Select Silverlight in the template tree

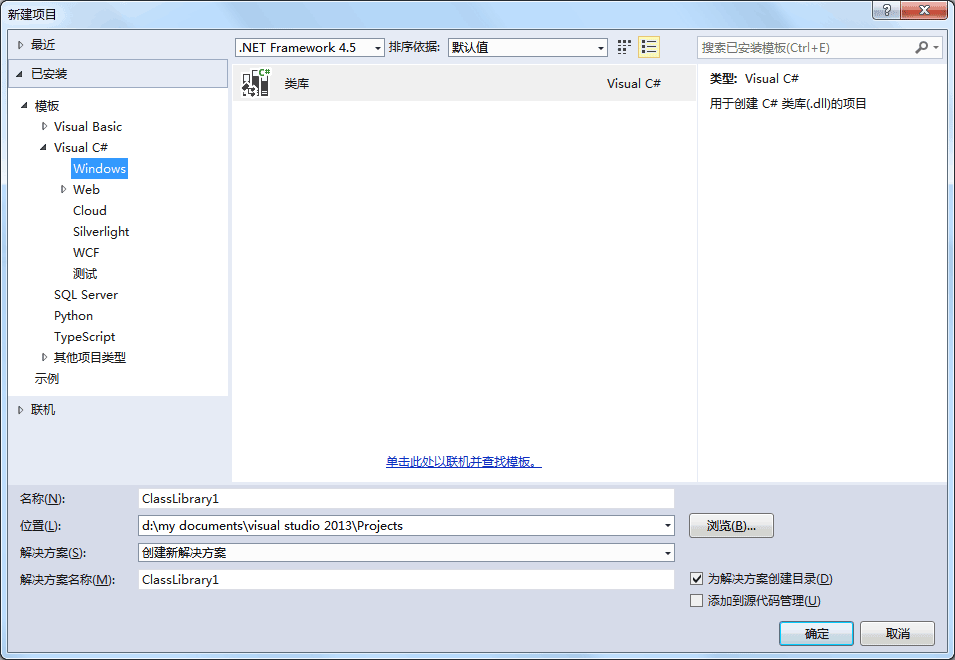[101, 232]
